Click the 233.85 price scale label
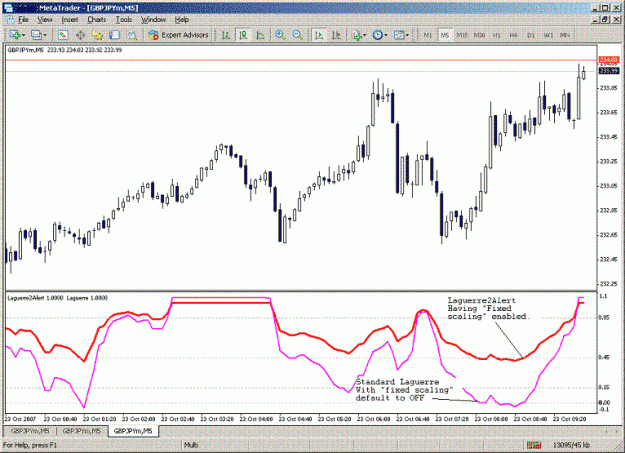The image size is (625, 453). (x=609, y=88)
